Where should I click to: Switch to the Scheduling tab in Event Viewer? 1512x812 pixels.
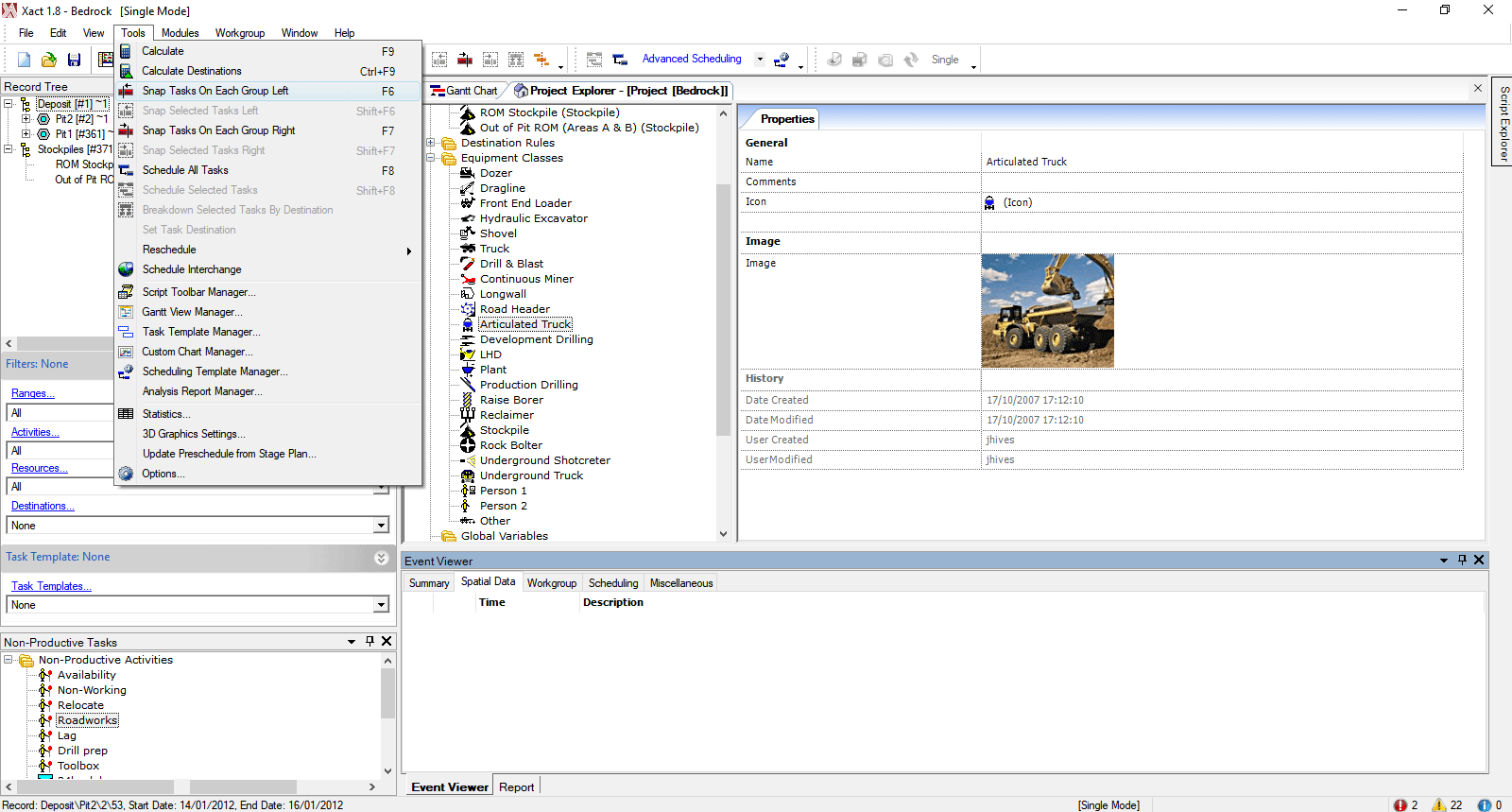click(x=612, y=583)
